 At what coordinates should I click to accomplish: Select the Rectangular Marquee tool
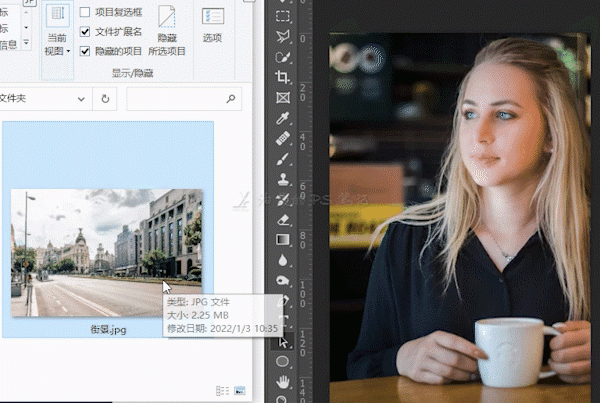click(x=283, y=16)
